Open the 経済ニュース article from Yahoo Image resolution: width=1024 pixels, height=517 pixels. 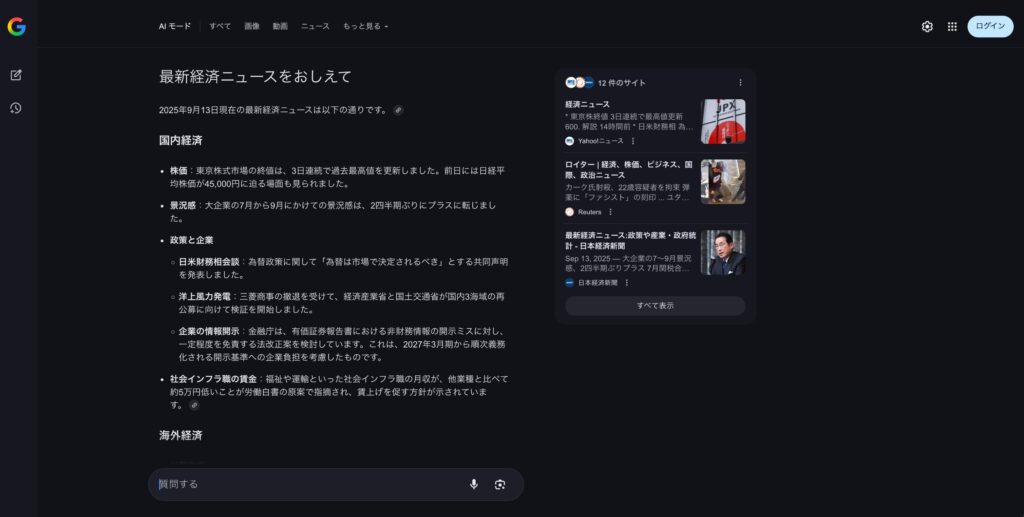click(x=587, y=104)
